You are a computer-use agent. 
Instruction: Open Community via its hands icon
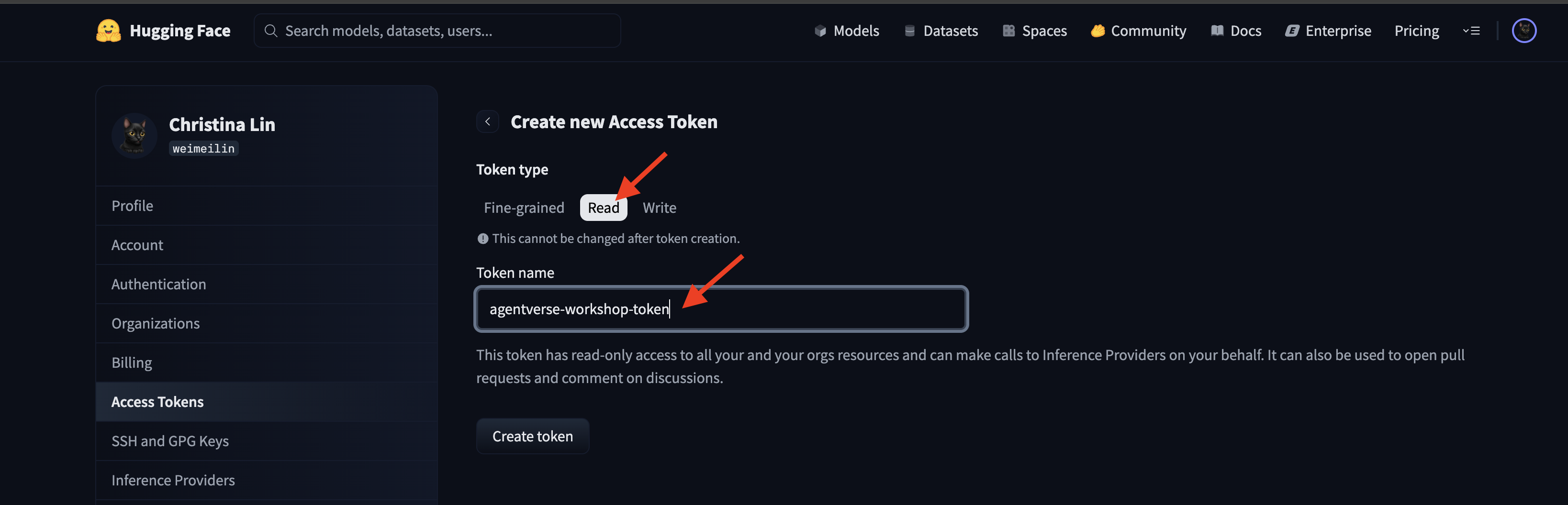[x=1098, y=31]
